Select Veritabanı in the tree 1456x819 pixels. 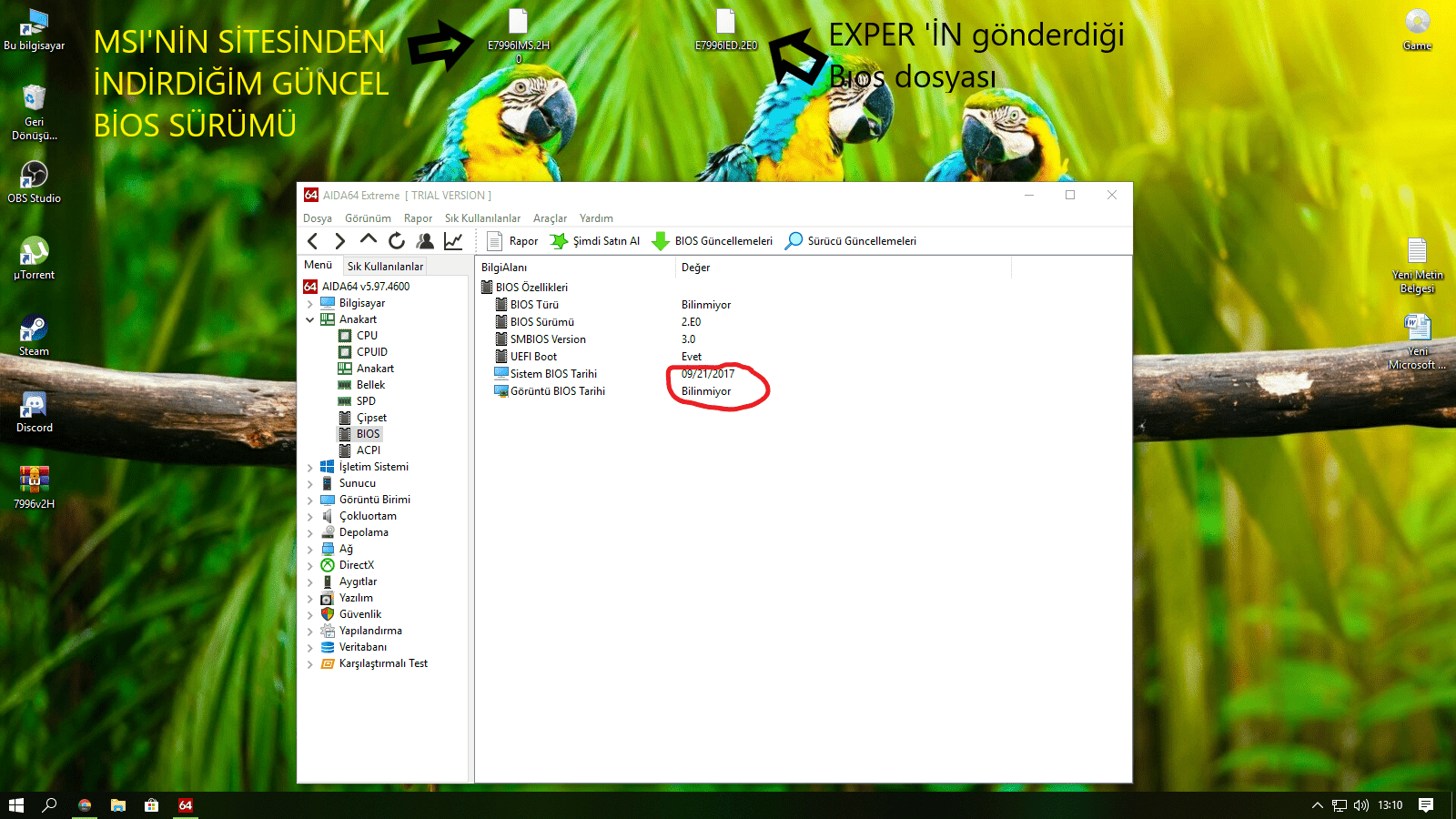[354, 647]
